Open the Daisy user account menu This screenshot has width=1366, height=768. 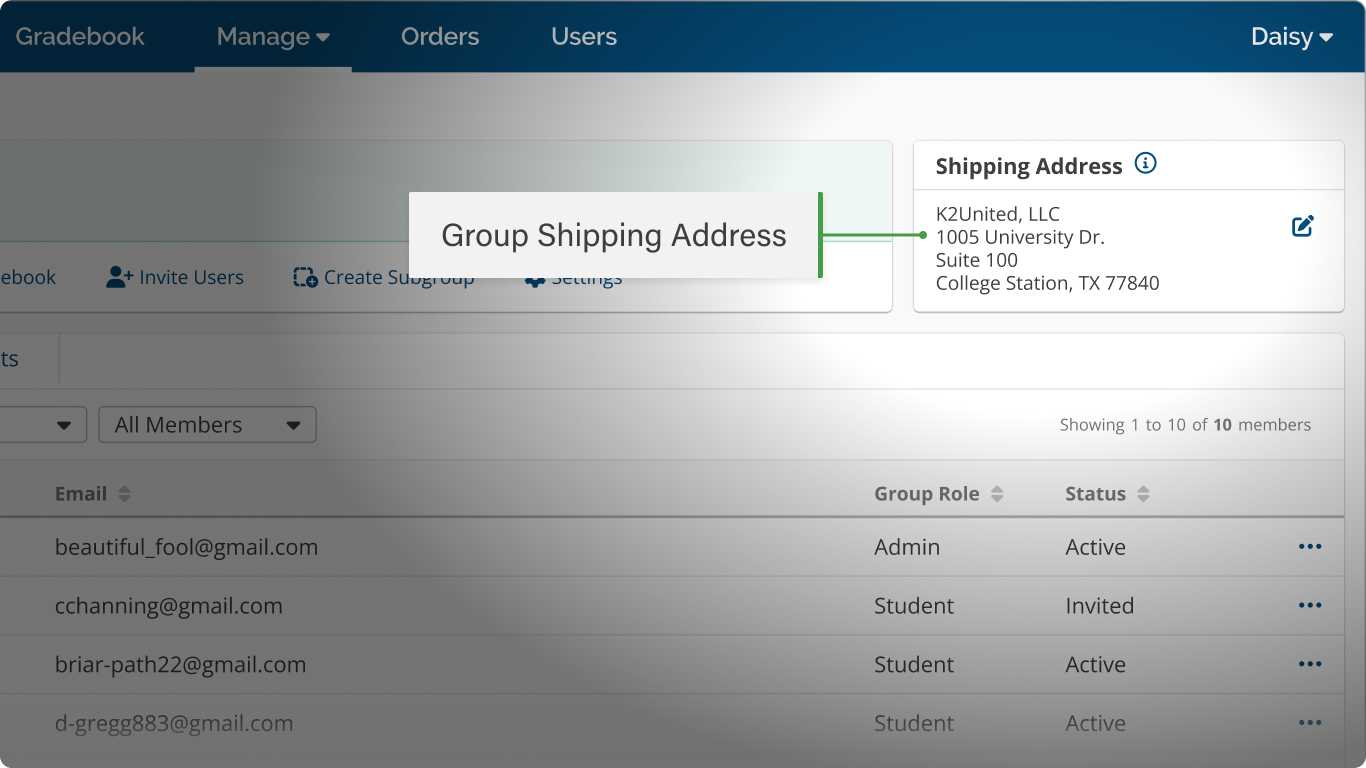(1292, 37)
